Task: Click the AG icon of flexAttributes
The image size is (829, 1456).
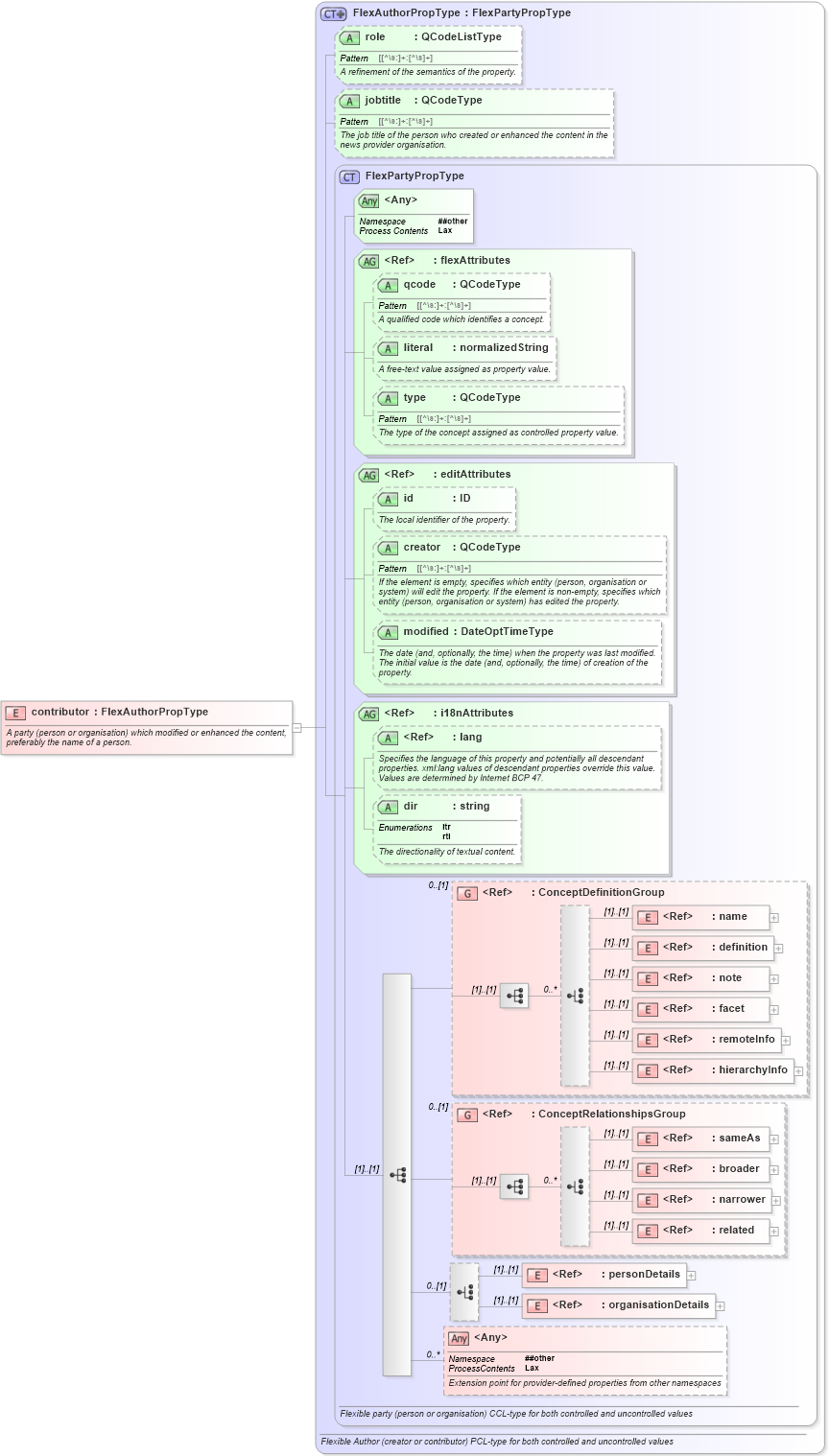Action: (x=368, y=261)
